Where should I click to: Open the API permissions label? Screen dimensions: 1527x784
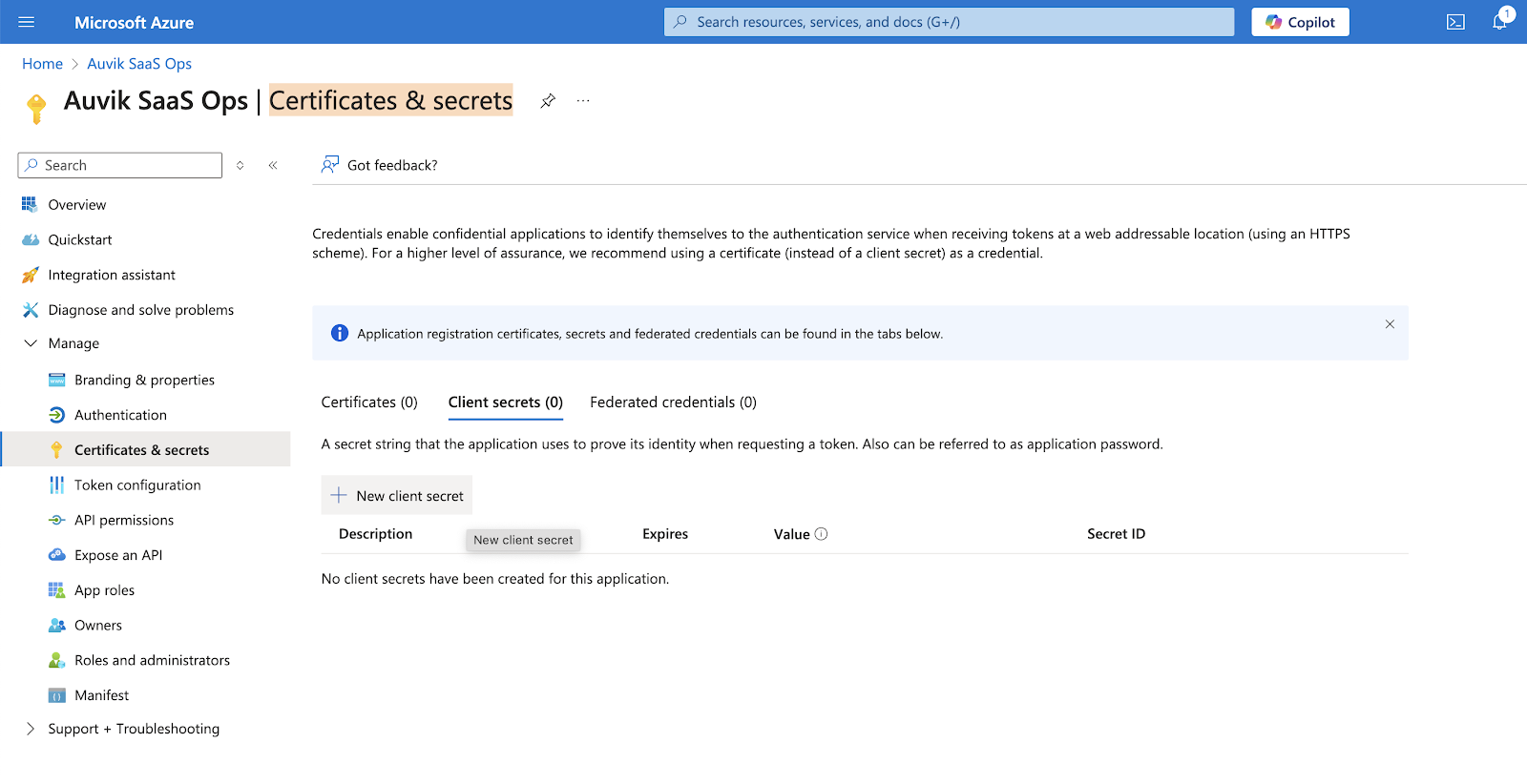tap(124, 520)
